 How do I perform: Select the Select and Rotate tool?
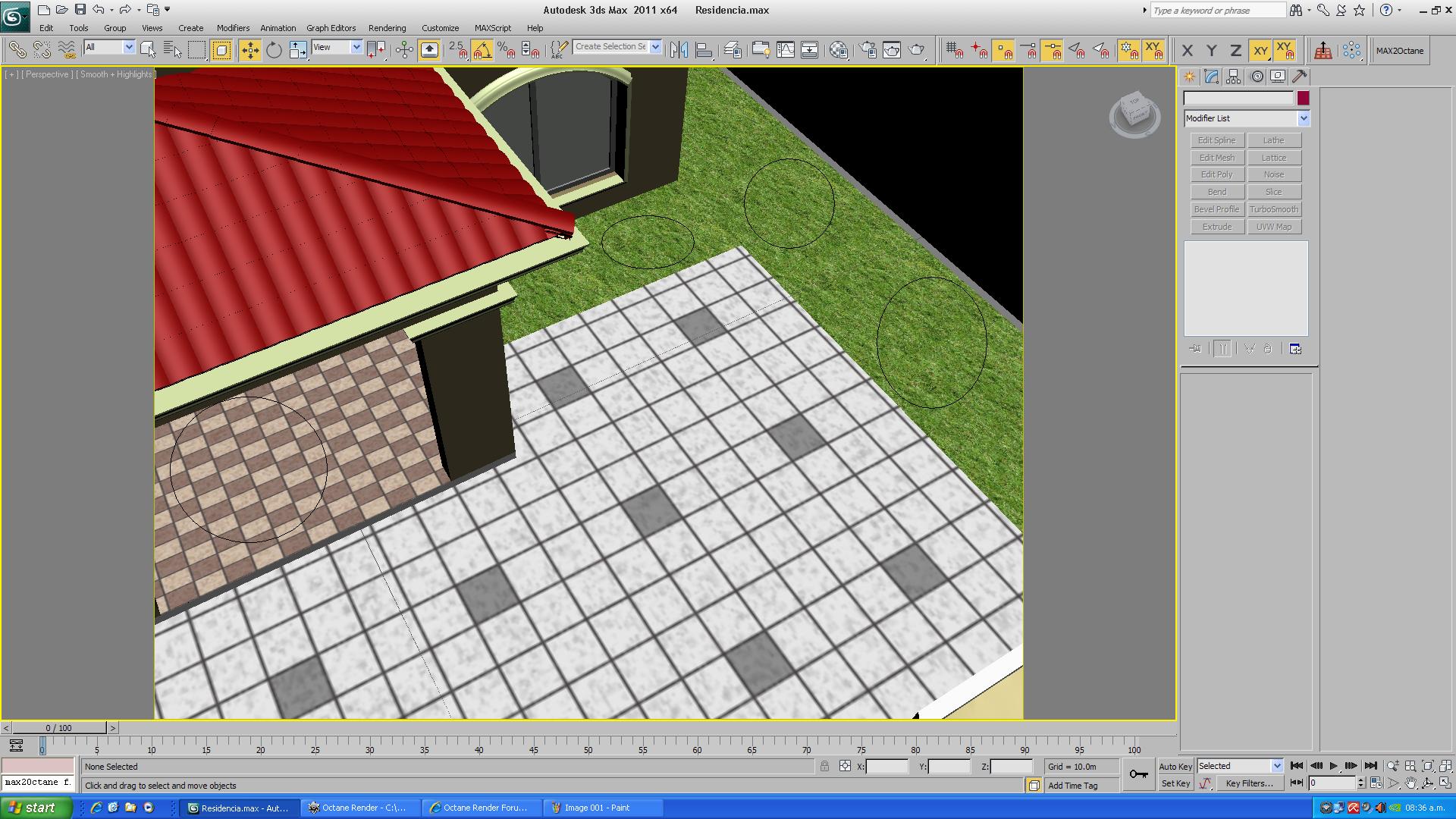pyautogui.click(x=274, y=50)
